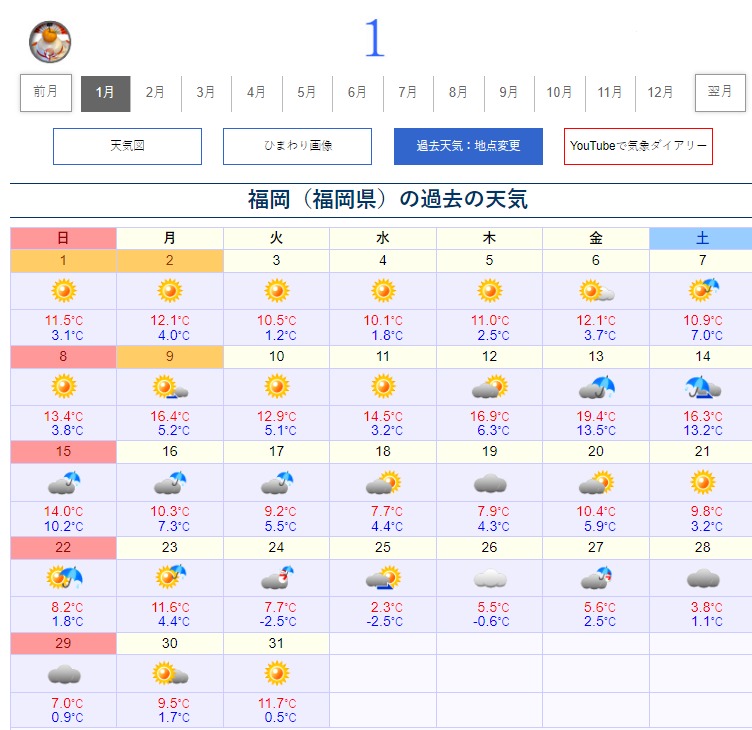The image size is (752, 730).
Task: Click weather icon for January 9
Action: (x=170, y=388)
